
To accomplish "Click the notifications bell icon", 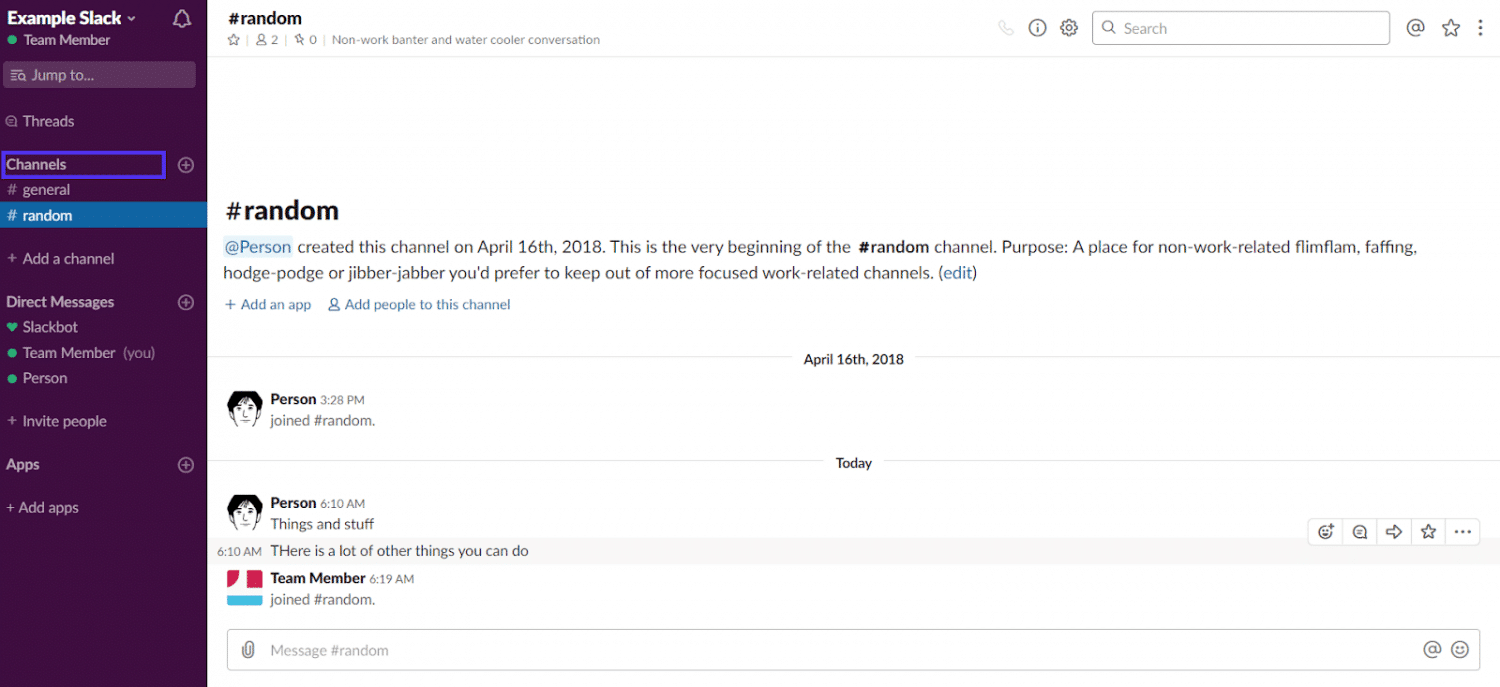I will (182, 19).
